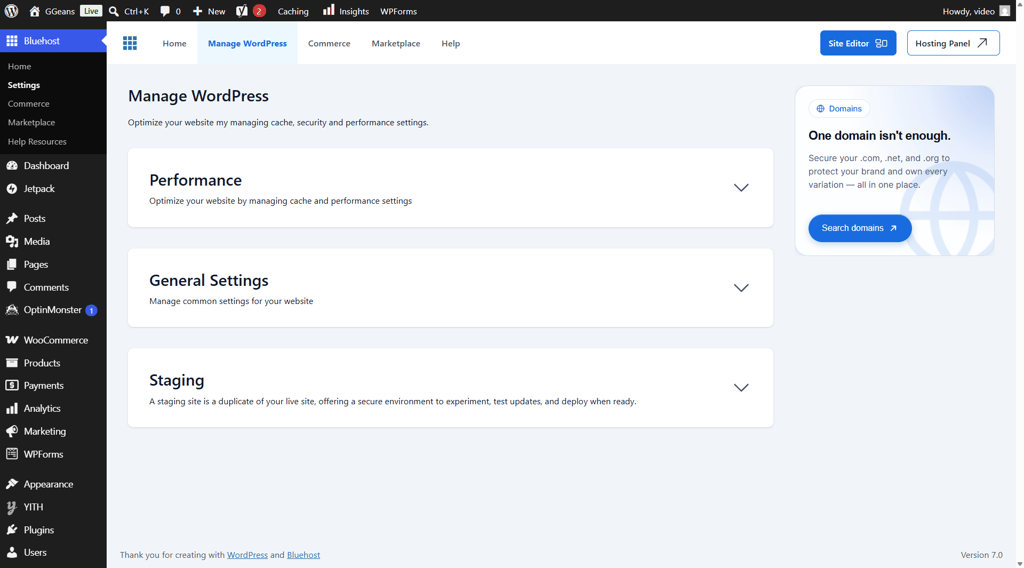
Task: Click the WordPress logo icon in admin bar
Action: point(11,11)
